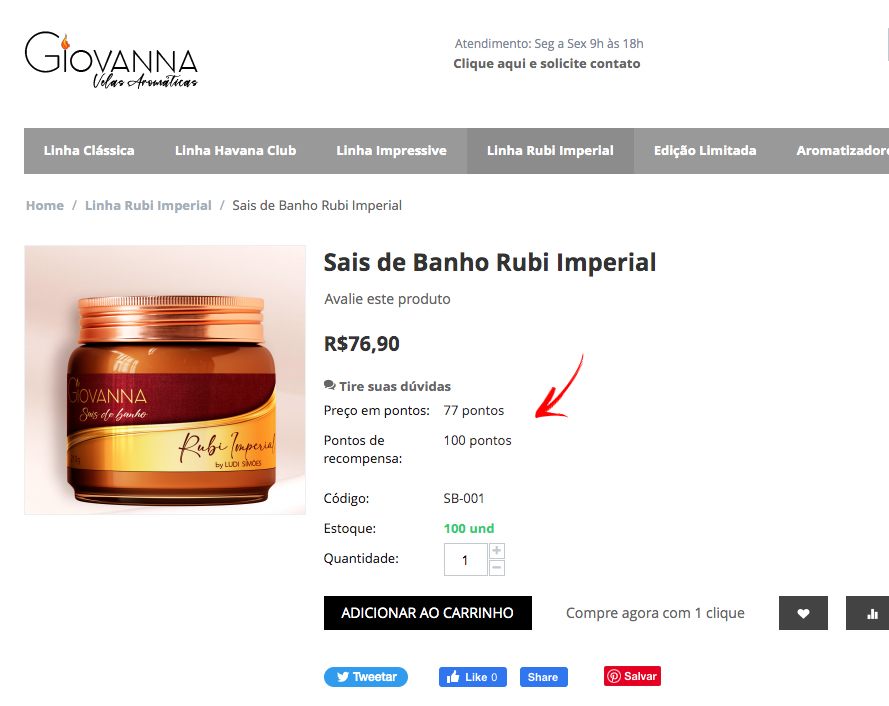Click Compre agora com 1 clique
Image resolution: width=889 pixels, height=706 pixels.
655,613
